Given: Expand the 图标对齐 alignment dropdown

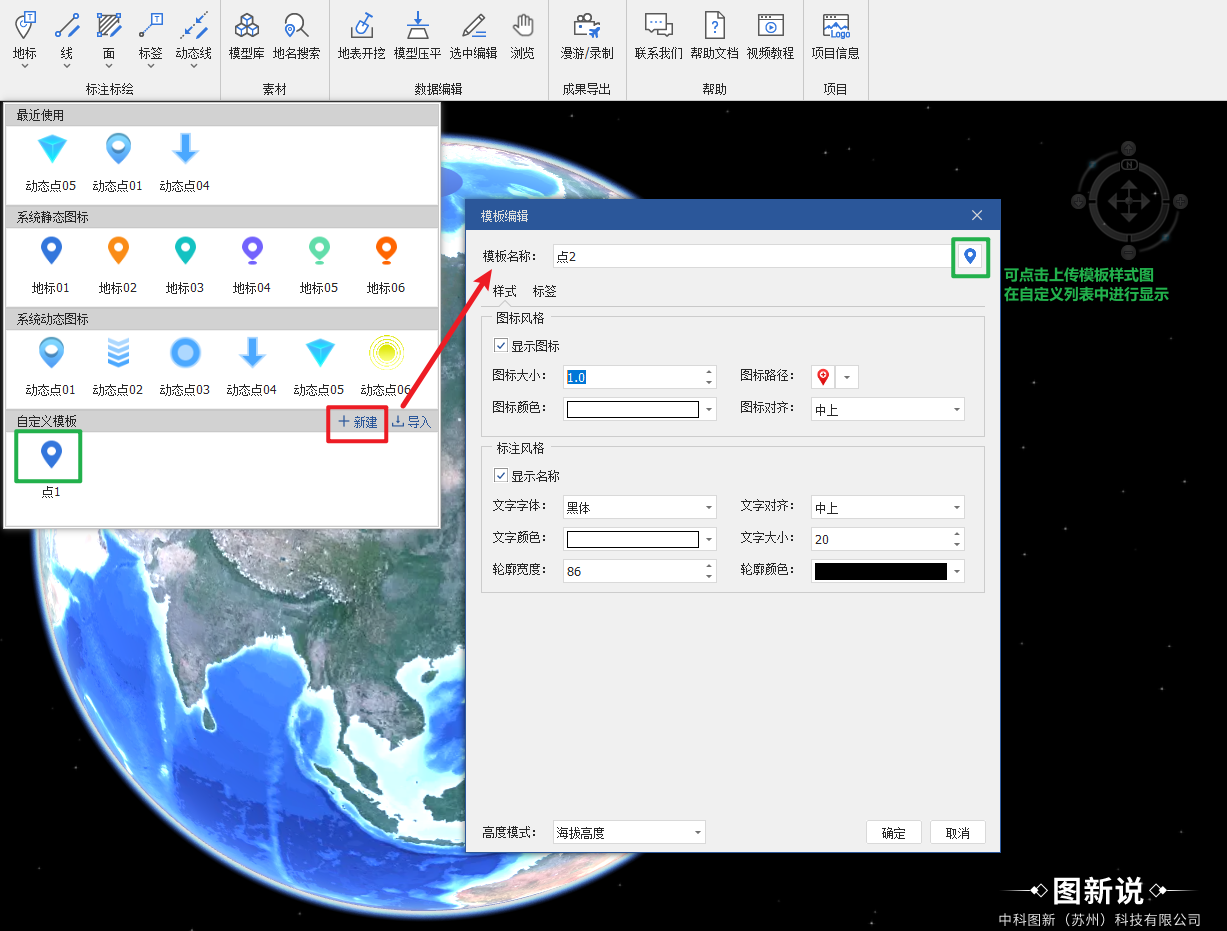Looking at the screenshot, I should (887, 410).
